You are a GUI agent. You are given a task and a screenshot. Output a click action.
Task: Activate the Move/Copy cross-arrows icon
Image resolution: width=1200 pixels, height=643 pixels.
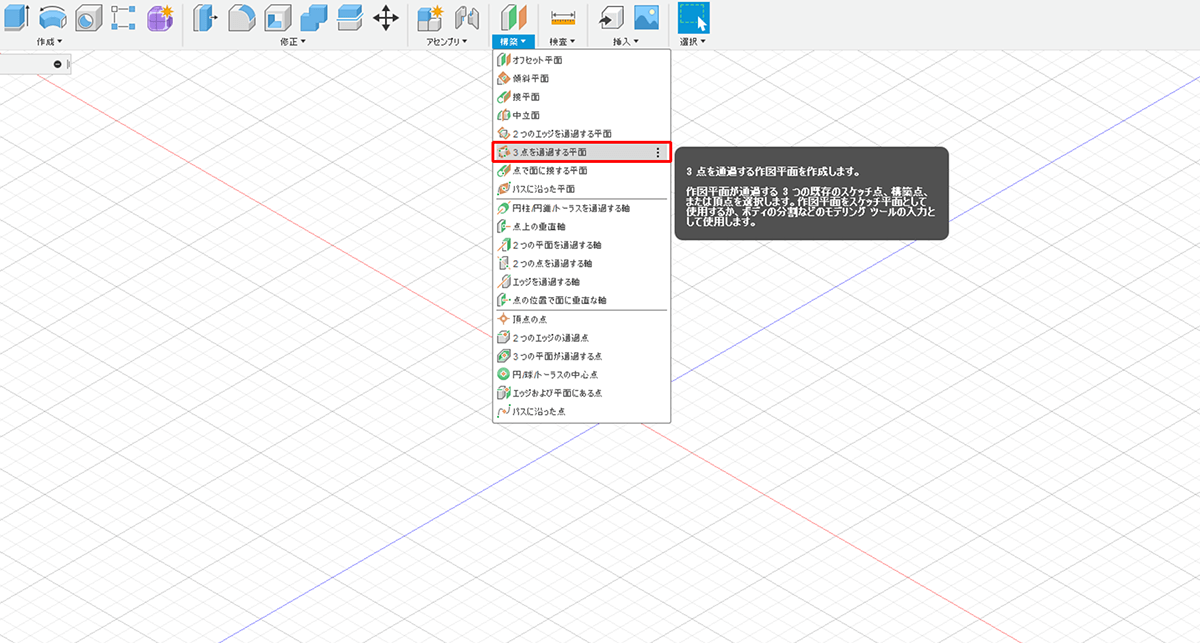[x=386, y=17]
